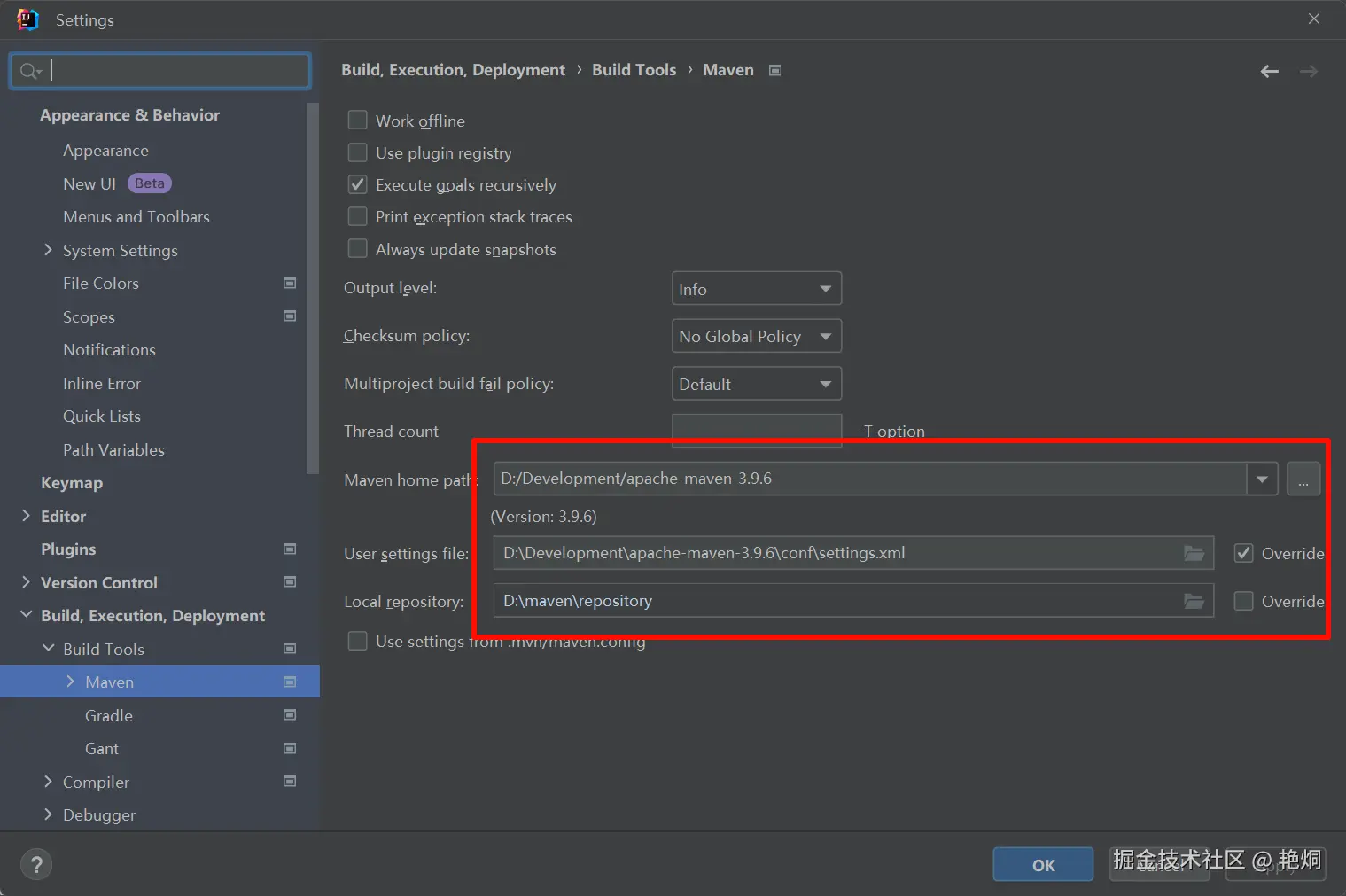Image resolution: width=1346 pixels, height=896 pixels.
Task: Select Gradle in settings tree
Action: [x=109, y=715]
